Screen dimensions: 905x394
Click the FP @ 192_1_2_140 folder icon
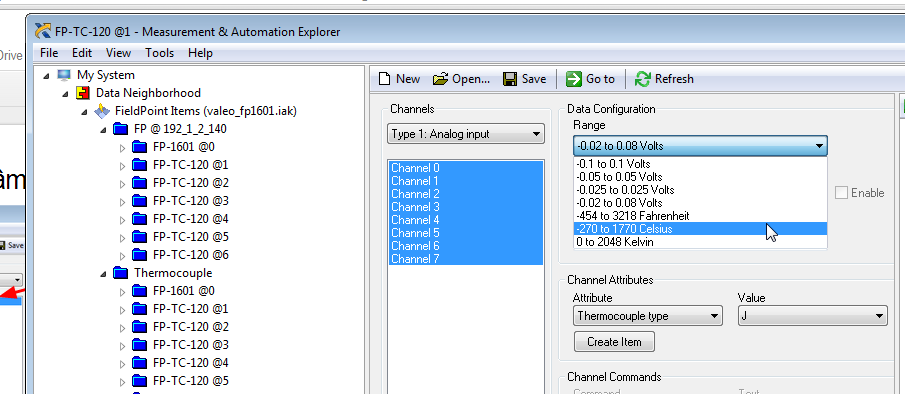[121, 129]
